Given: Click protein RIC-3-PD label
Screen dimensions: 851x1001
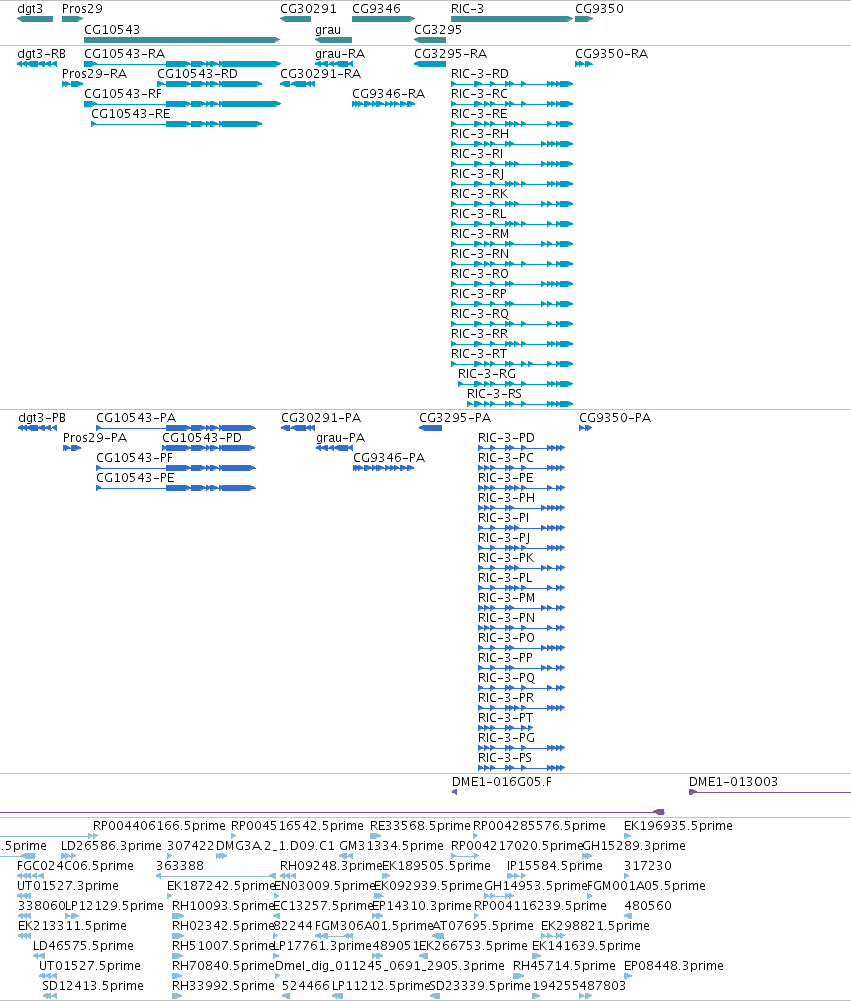Looking at the screenshot, I should 506,439.
